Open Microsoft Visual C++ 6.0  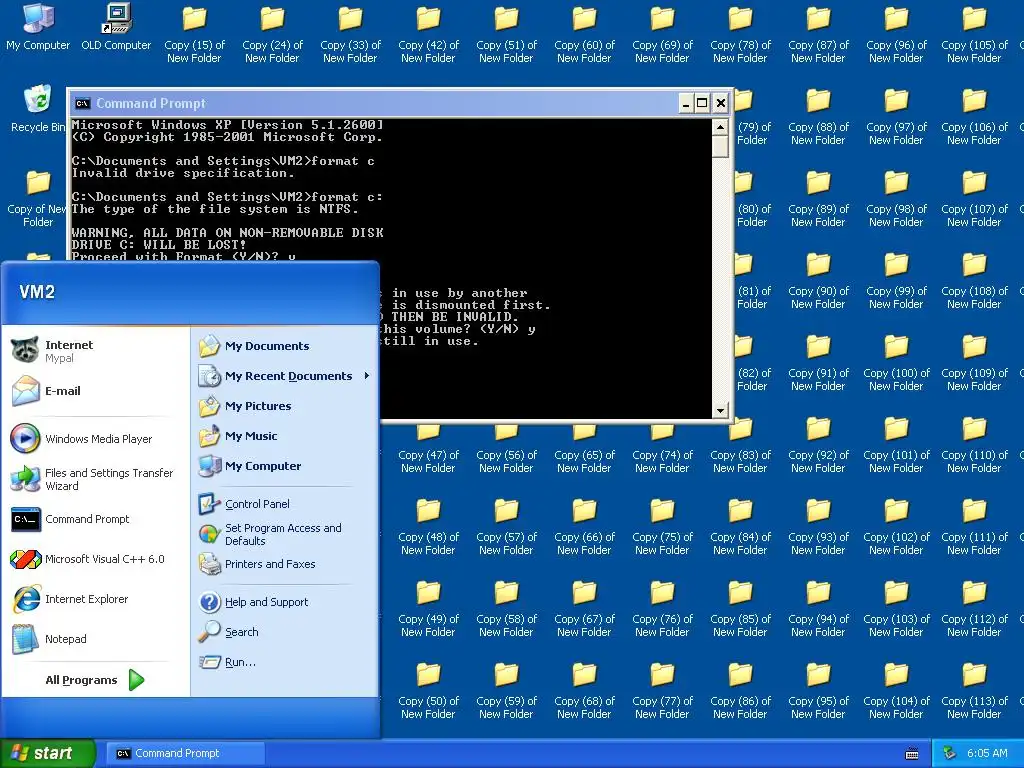click(x=95, y=559)
